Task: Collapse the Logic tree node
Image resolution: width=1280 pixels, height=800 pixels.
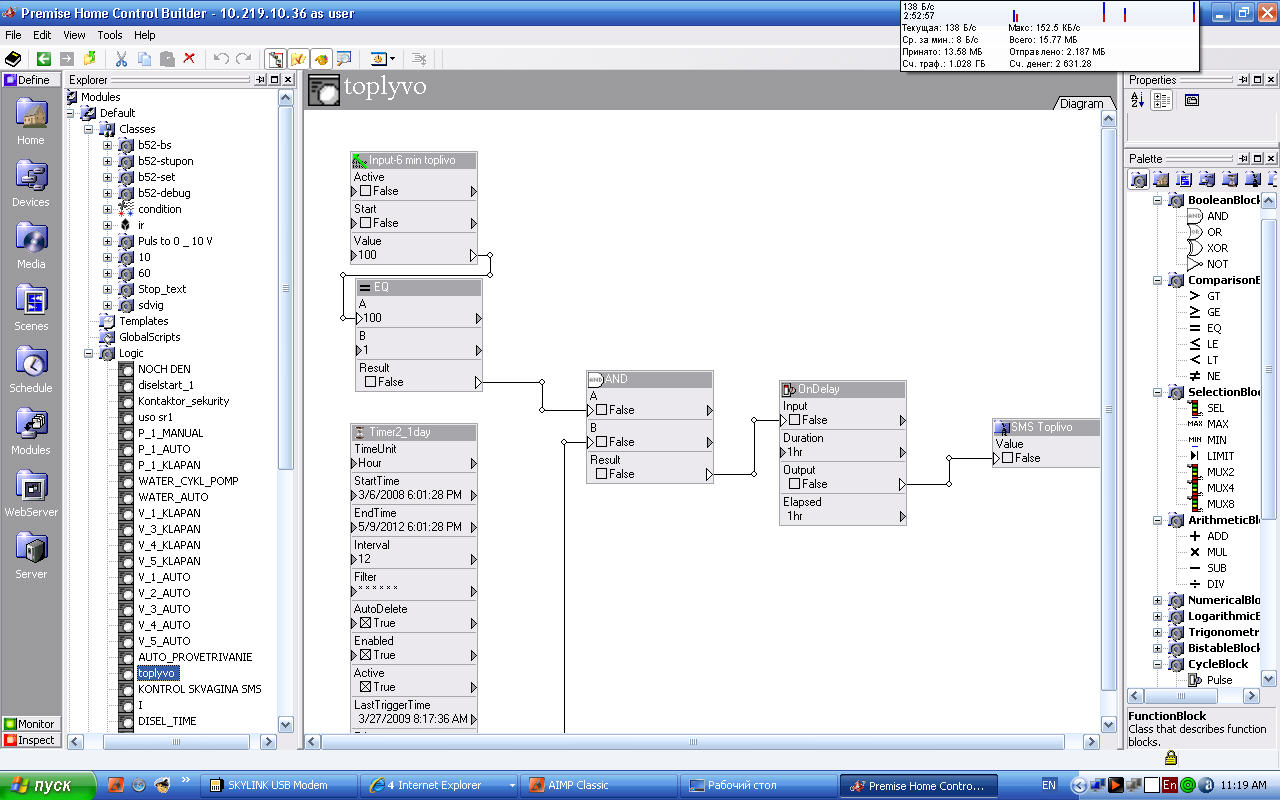Action: pyautogui.click(x=90, y=353)
